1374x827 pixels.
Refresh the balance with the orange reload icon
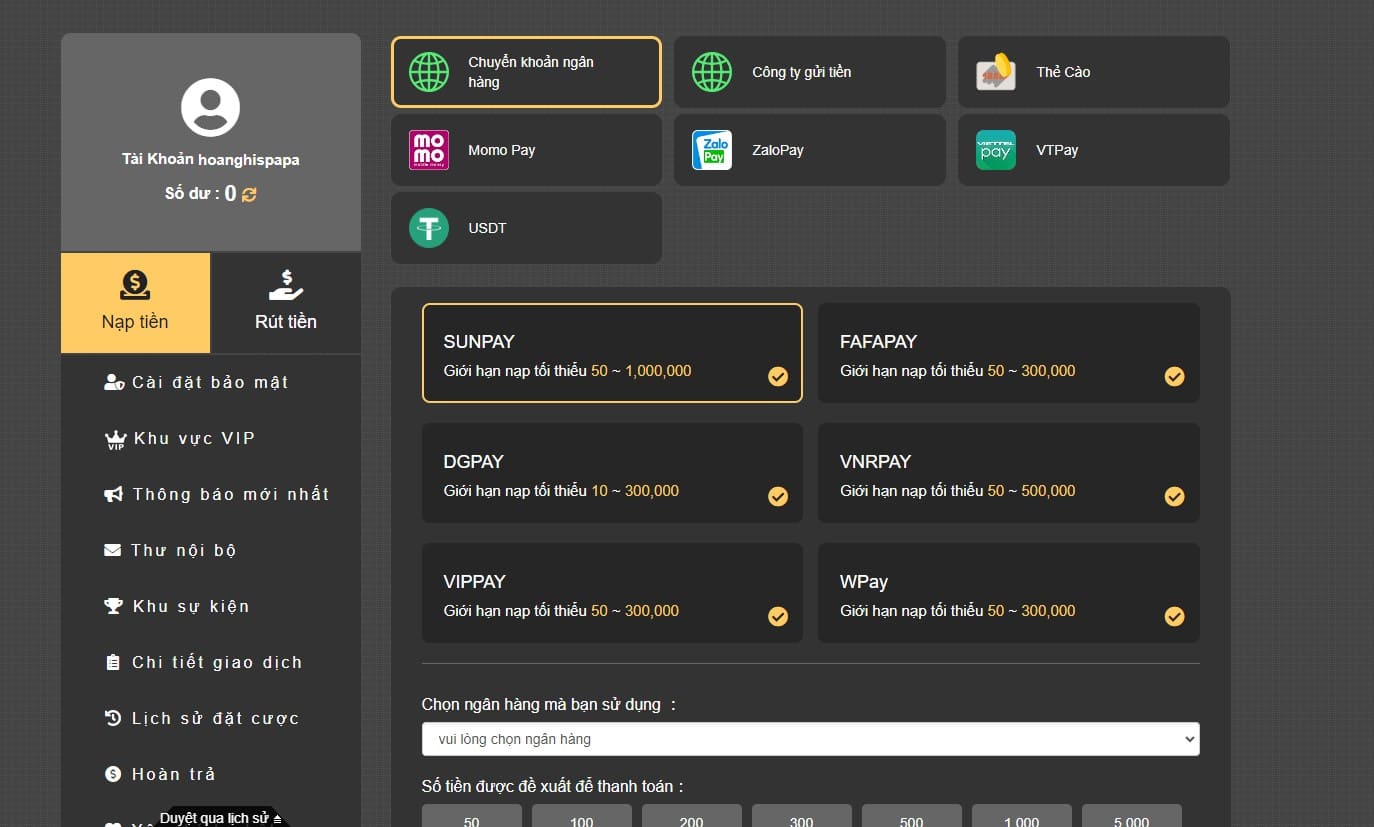(249, 194)
